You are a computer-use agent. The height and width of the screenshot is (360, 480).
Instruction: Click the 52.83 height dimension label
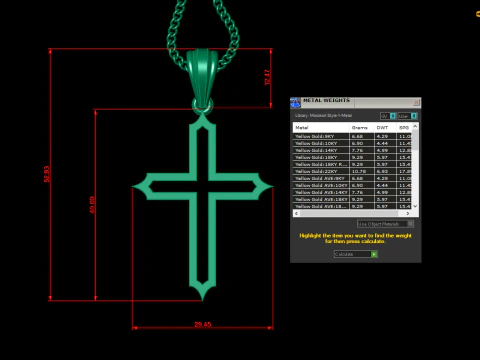(47, 174)
